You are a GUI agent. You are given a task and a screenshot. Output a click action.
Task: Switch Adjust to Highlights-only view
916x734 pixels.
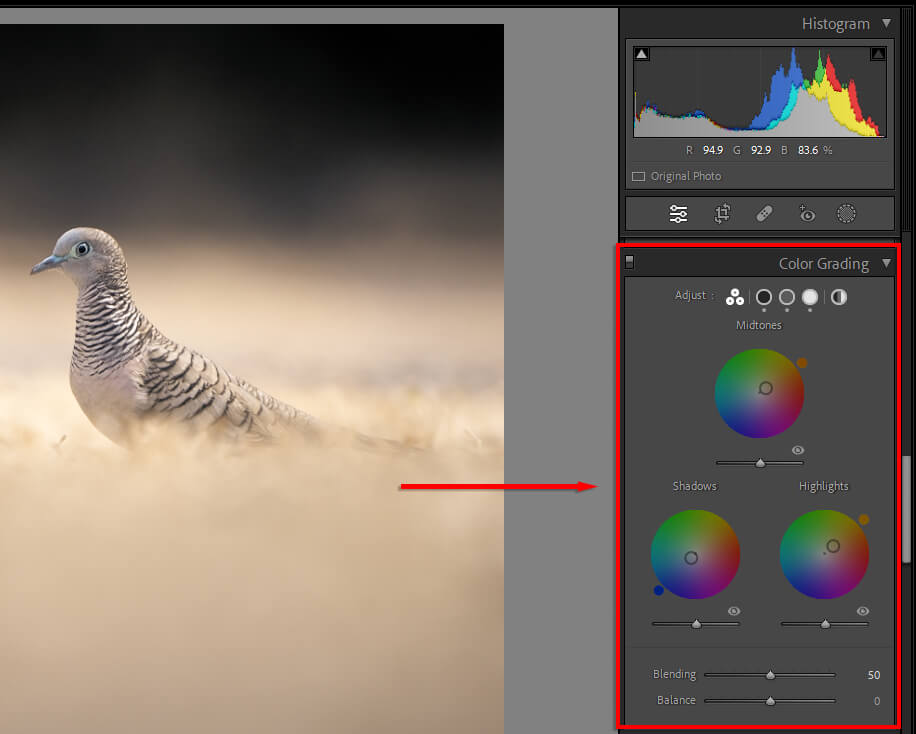(810, 297)
